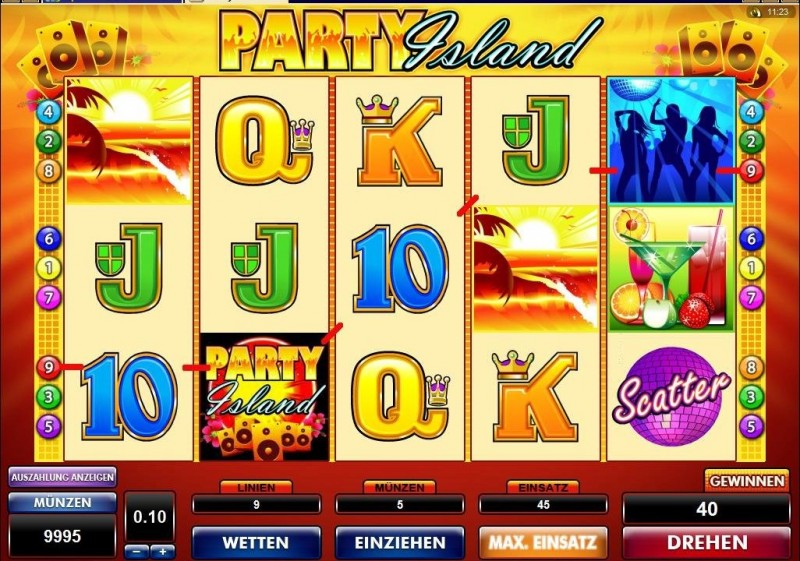Select payline 6 marker on left side
800x561 pixels.
coord(48,238)
